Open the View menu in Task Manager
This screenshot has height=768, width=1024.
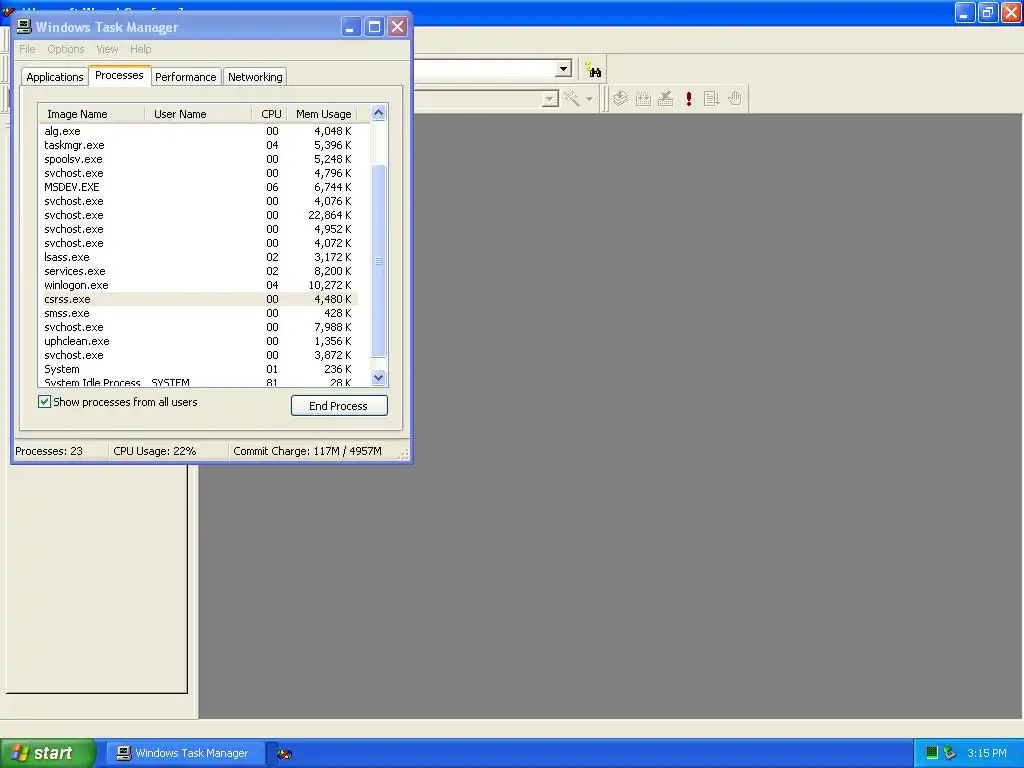coord(107,49)
